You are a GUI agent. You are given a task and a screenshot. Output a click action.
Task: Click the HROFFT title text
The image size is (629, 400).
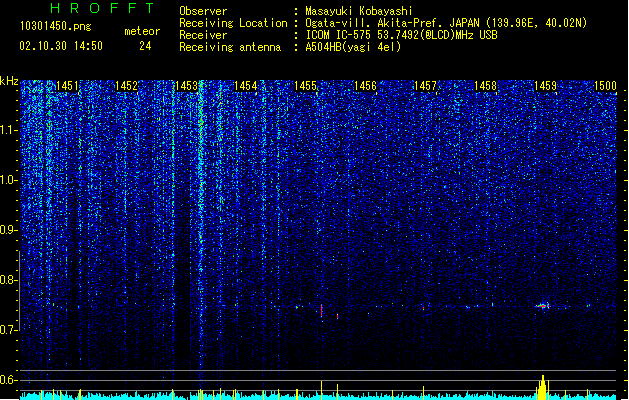pyautogui.click(x=103, y=8)
